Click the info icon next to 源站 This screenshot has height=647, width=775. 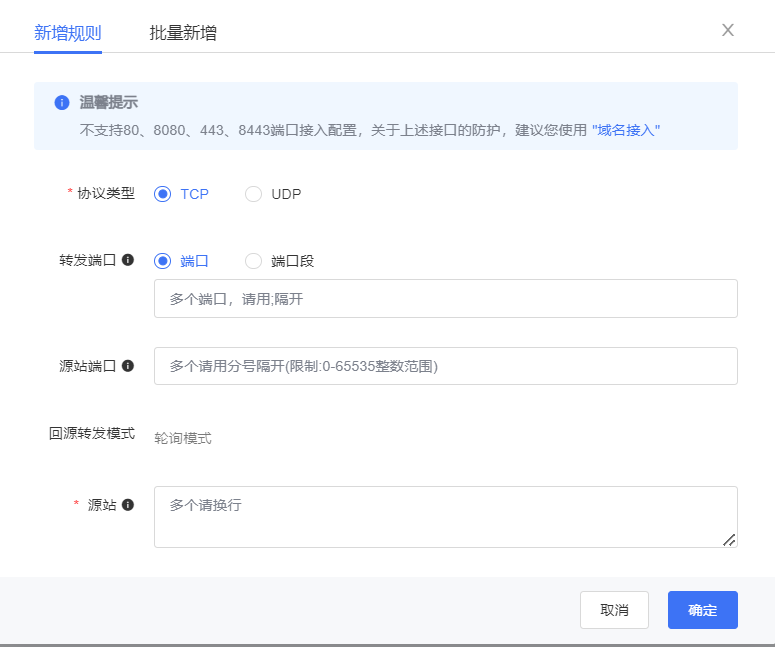click(128, 505)
